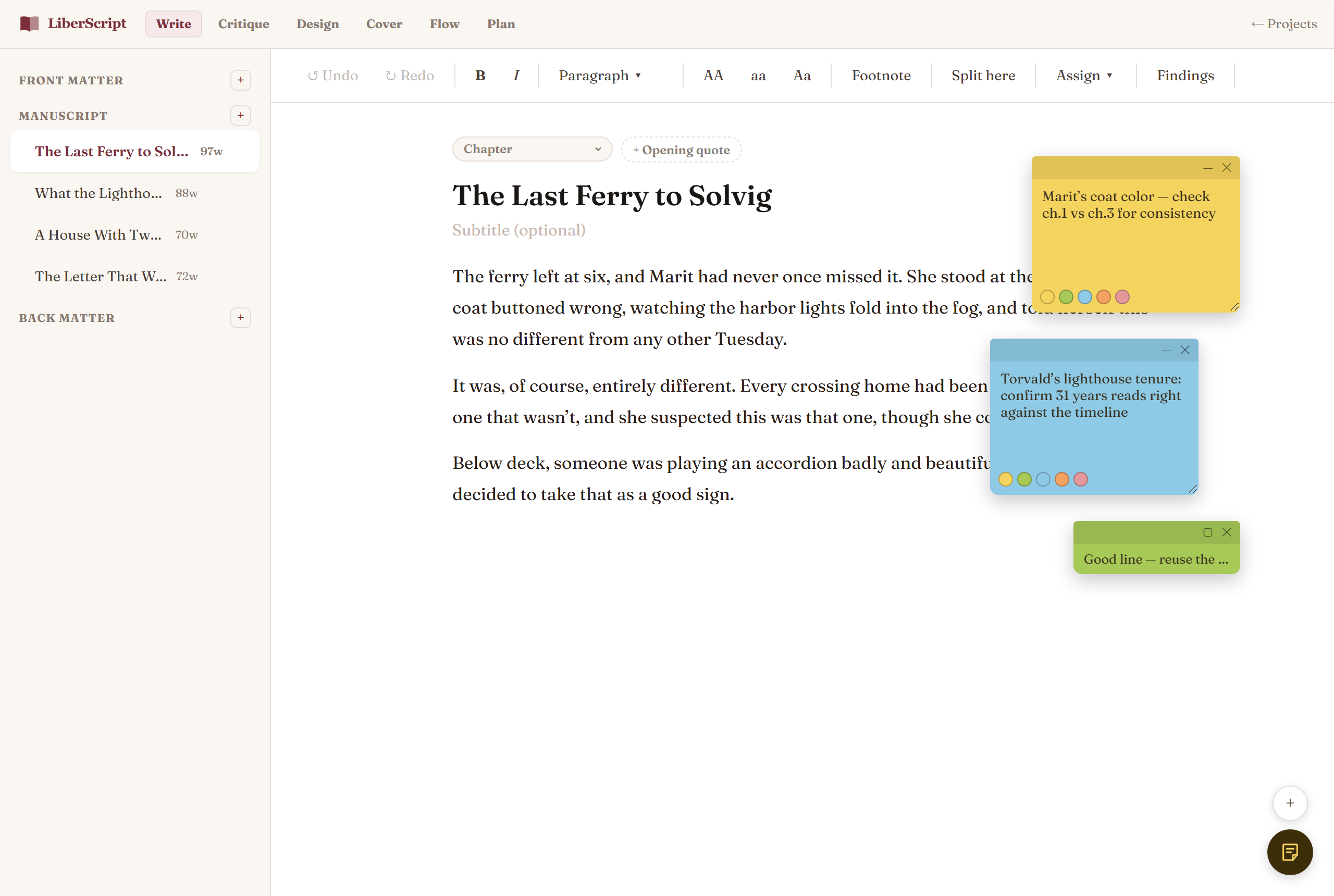This screenshot has width=1334, height=896.
Task: Add a new Back Matter section
Action: [241, 318]
